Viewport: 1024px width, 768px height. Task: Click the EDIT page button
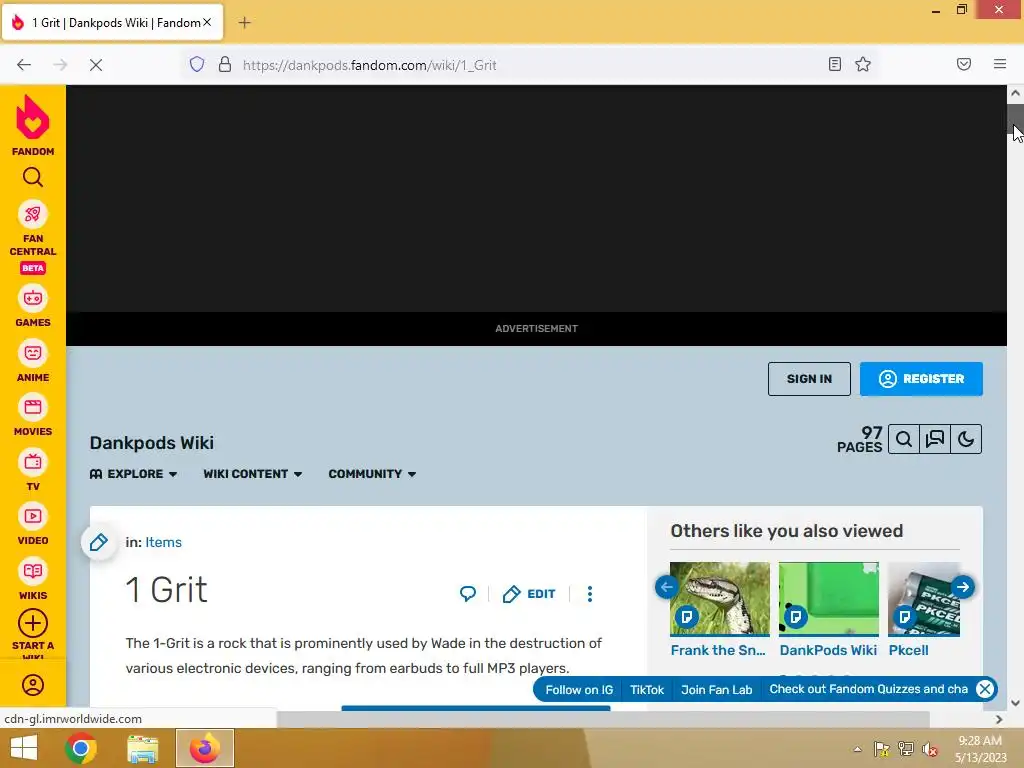click(529, 594)
